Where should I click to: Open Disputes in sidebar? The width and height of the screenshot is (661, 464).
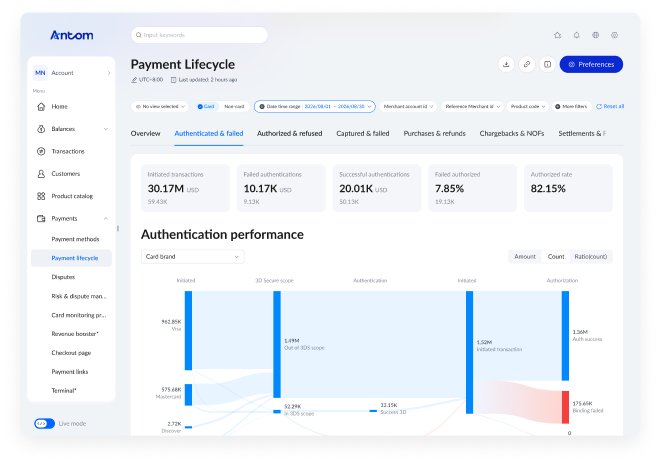point(63,277)
